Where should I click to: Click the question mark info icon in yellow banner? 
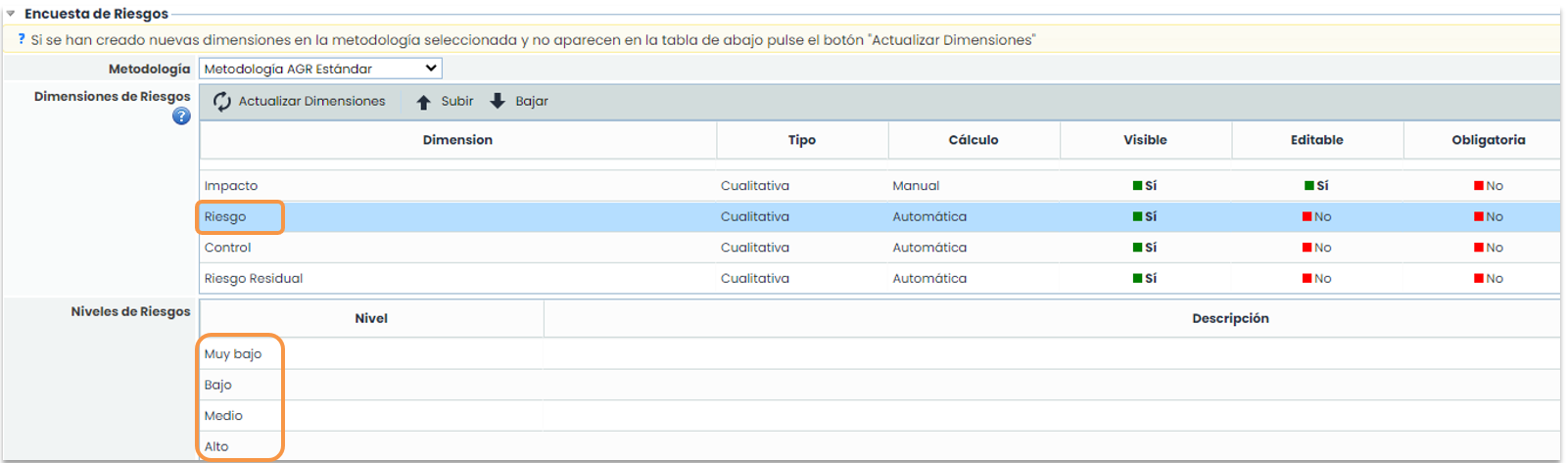click(x=22, y=40)
